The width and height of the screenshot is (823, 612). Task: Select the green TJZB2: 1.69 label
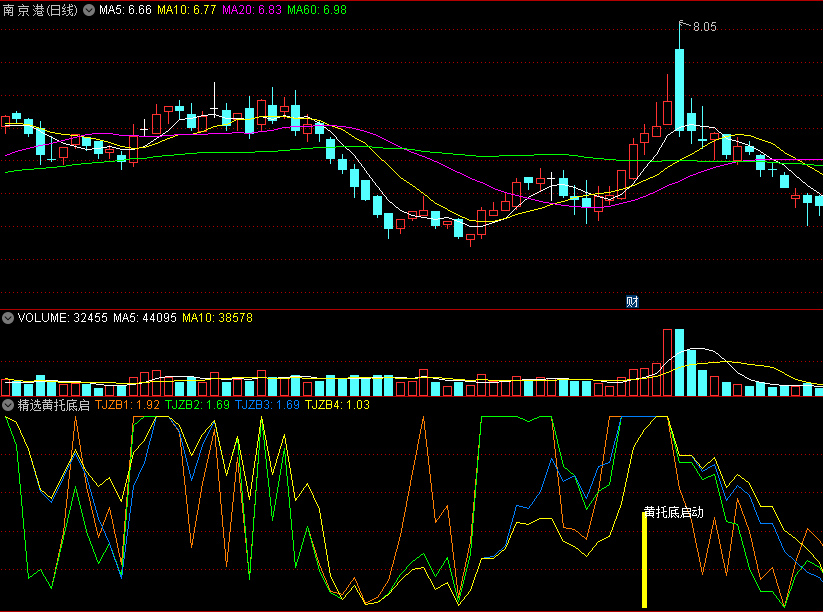[197, 405]
